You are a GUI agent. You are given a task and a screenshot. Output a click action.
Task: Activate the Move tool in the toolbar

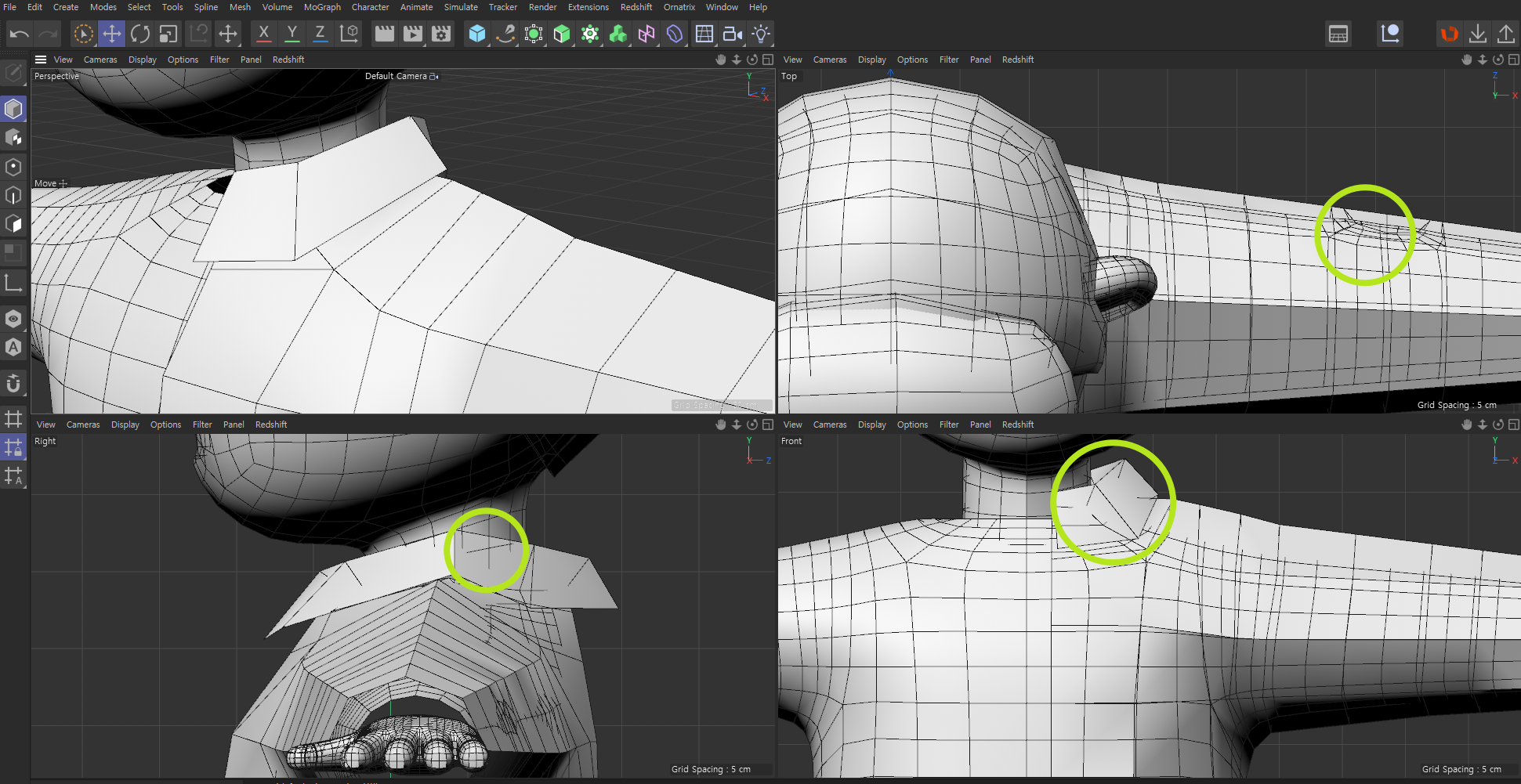tap(112, 34)
